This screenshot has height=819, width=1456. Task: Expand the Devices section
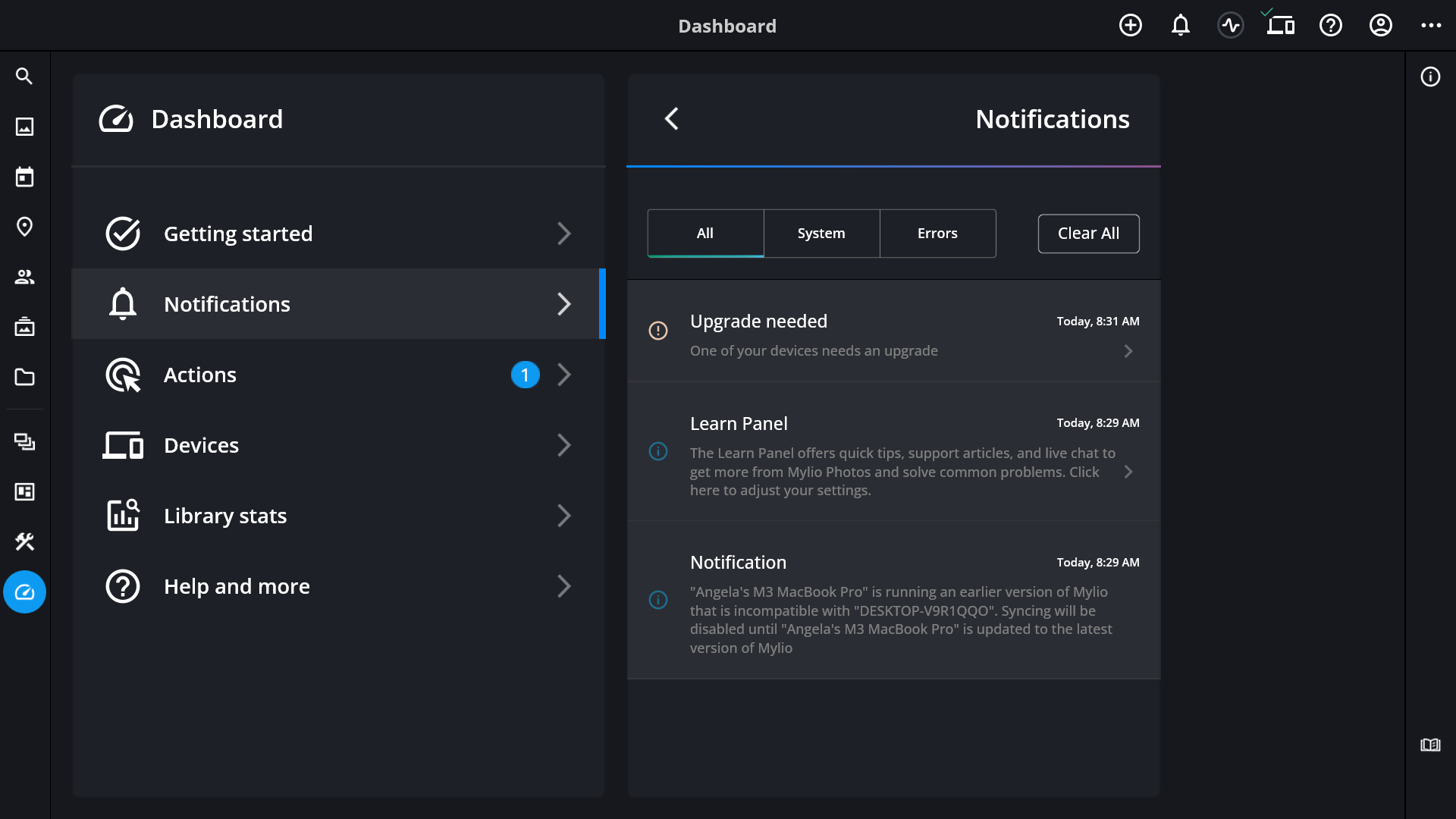coord(338,445)
